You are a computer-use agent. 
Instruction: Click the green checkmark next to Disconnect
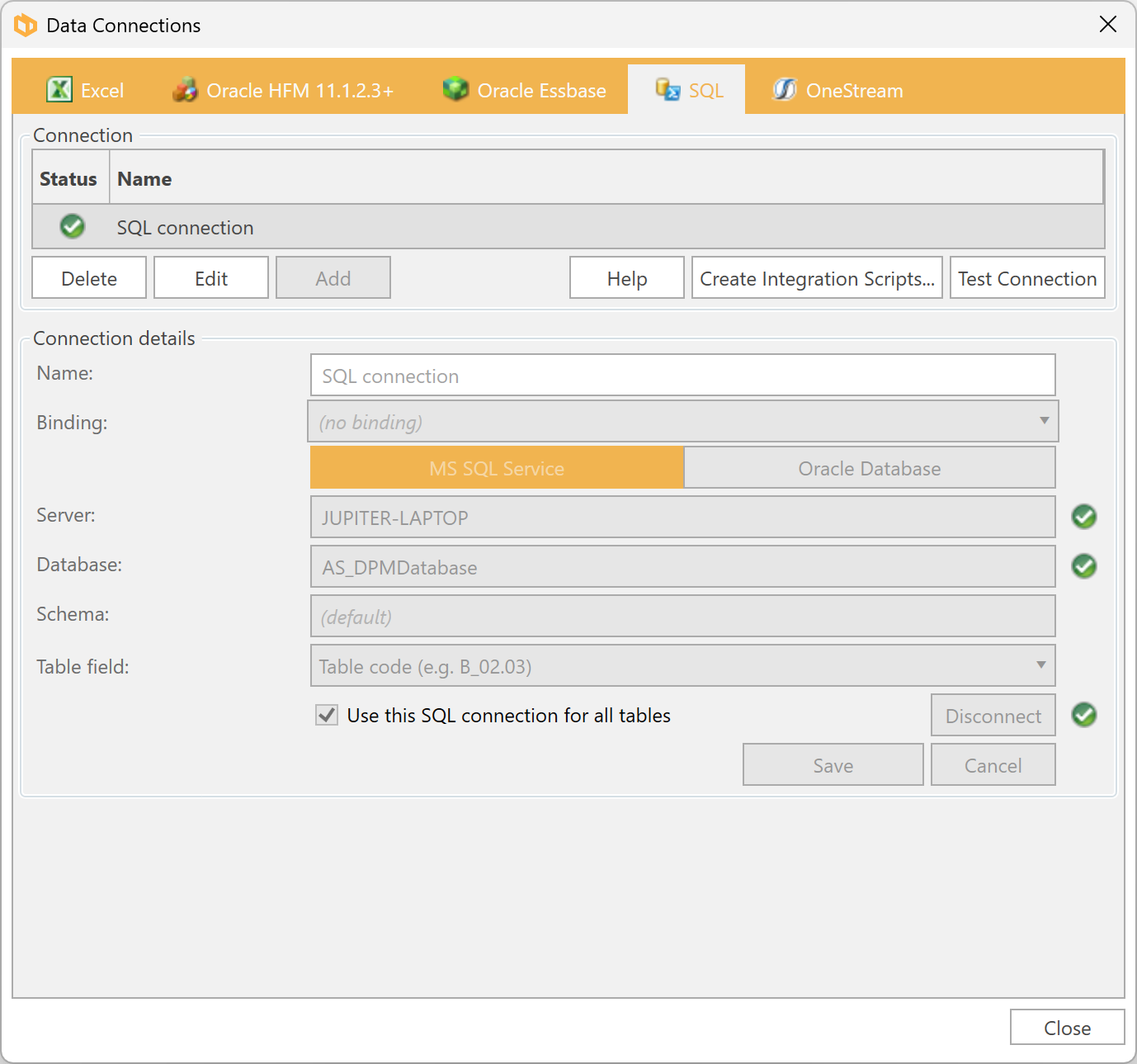pos(1083,715)
